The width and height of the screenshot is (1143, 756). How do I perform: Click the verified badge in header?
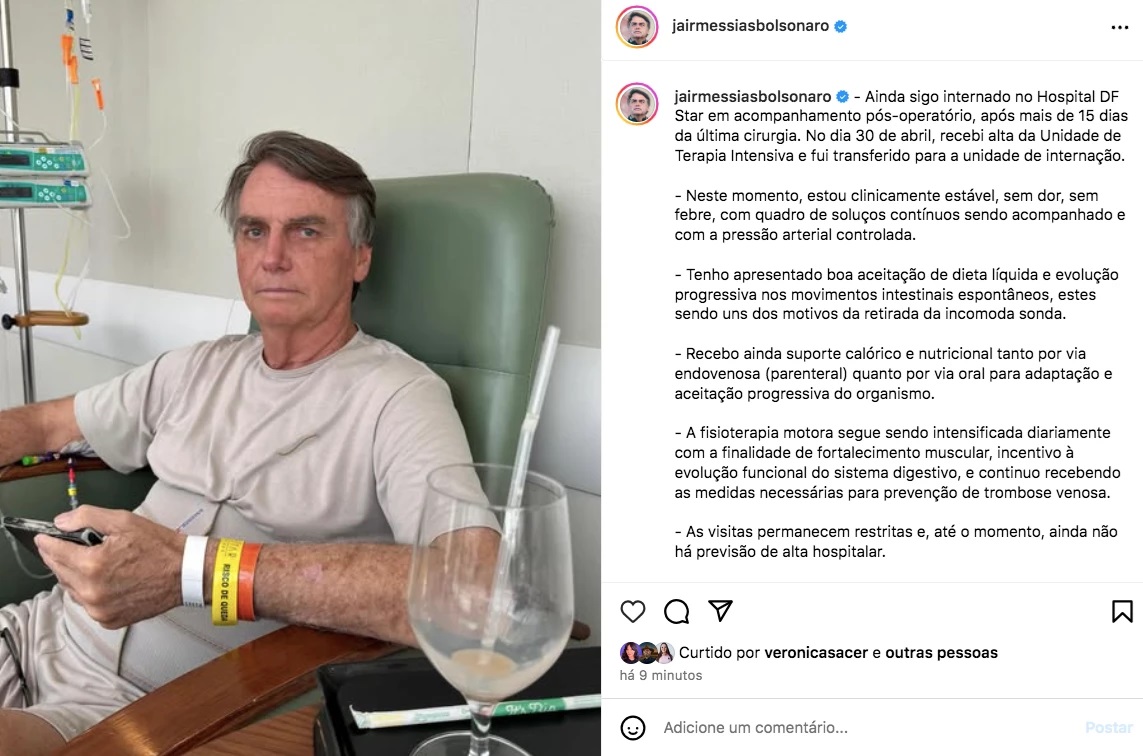click(840, 26)
